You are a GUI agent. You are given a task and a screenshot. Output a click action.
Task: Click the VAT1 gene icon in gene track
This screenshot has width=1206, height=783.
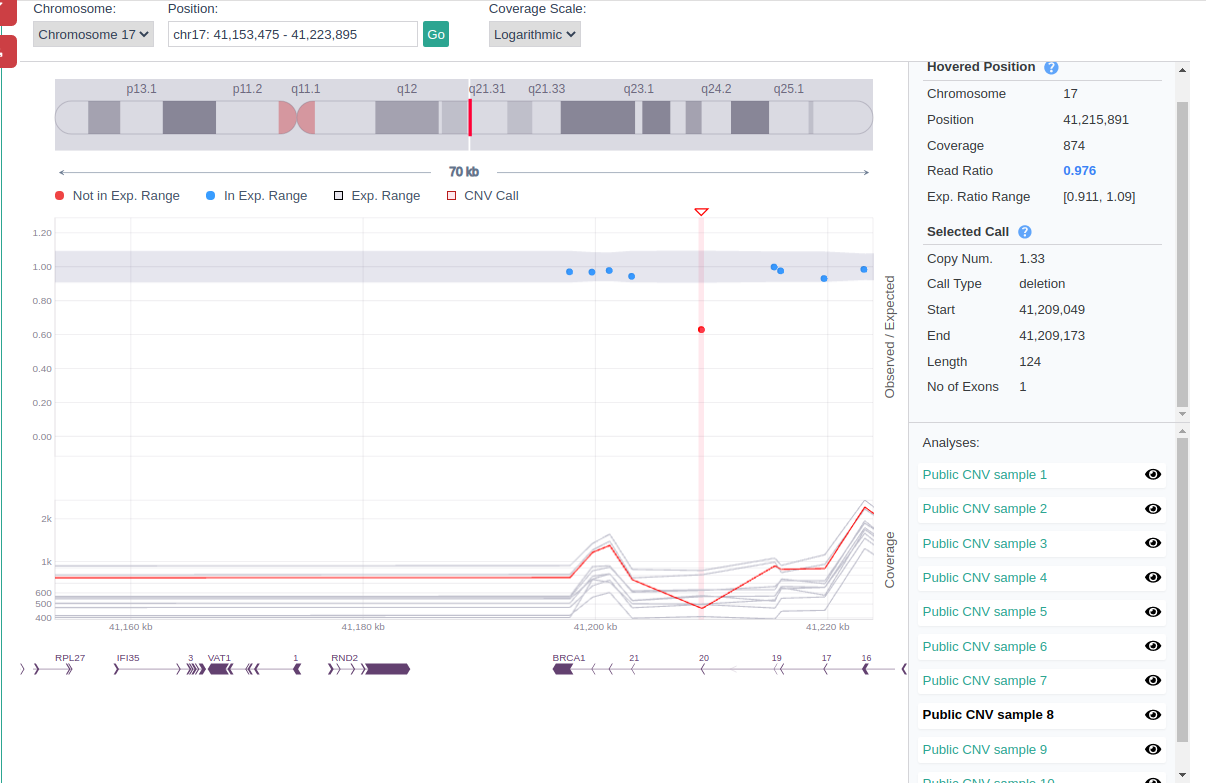click(x=219, y=669)
